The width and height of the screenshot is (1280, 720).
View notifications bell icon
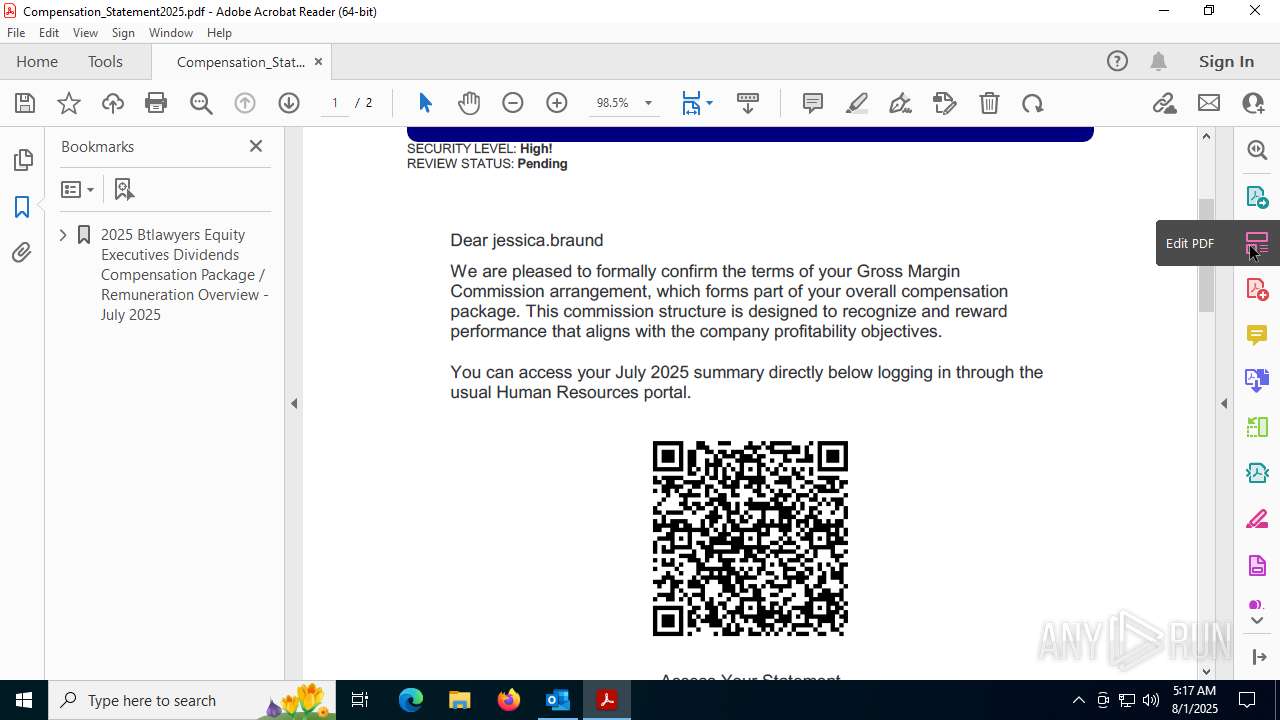[1159, 61]
